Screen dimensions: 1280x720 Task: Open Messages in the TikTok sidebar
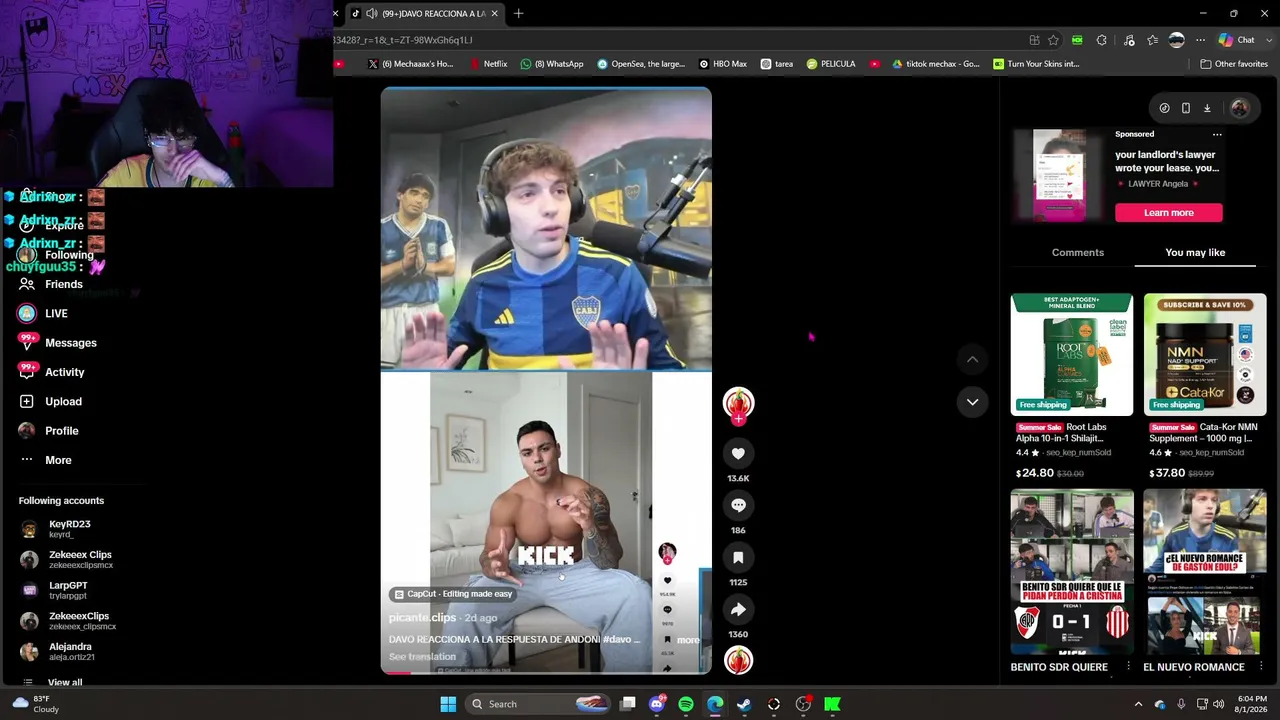point(71,343)
